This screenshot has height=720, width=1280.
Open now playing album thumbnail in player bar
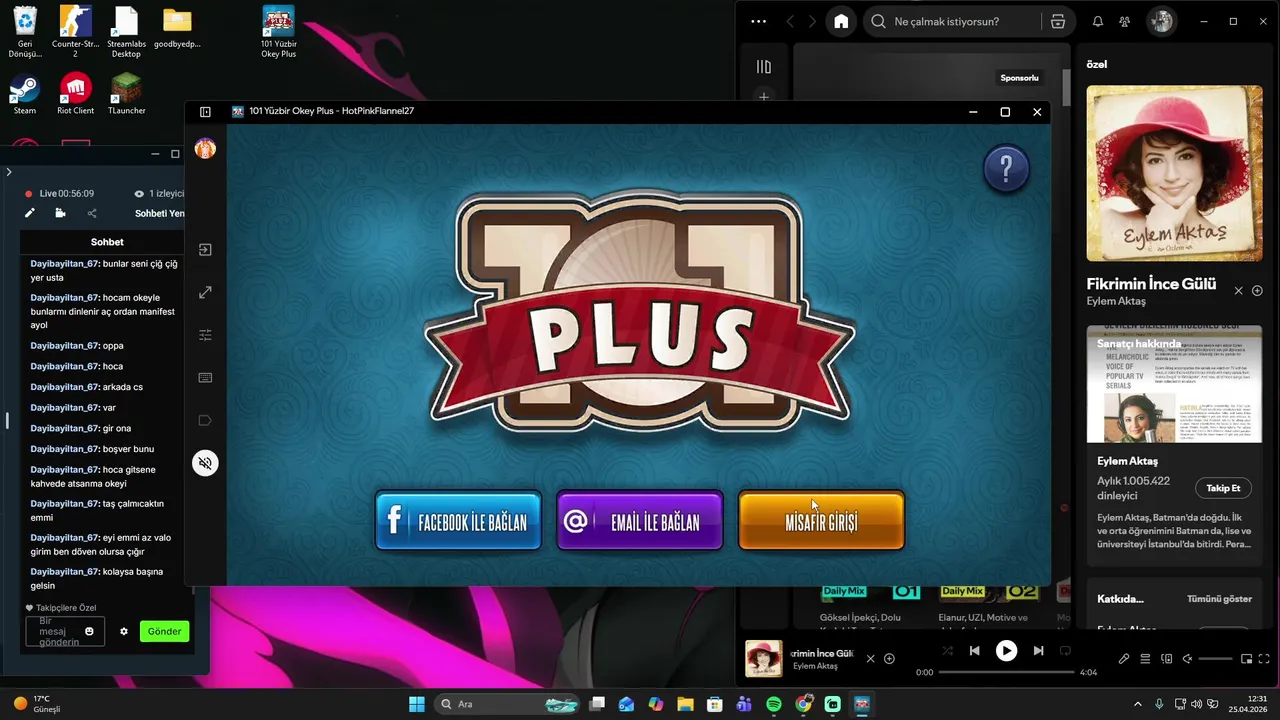[764, 659]
